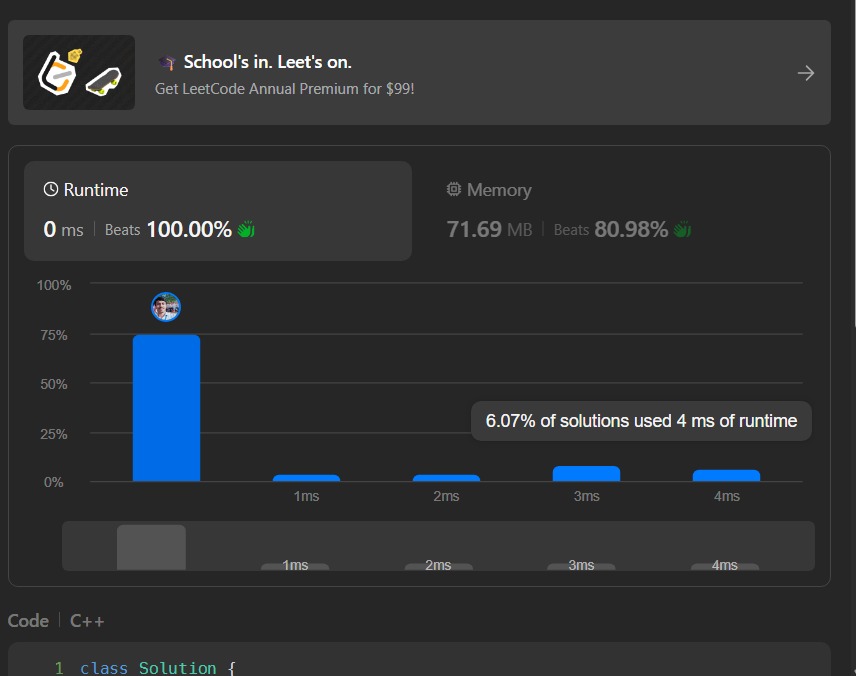Click the '3ms' x-axis label under chart
Image resolution: width=856 pixels, height=676 pixels.
[x=586, y=496]
